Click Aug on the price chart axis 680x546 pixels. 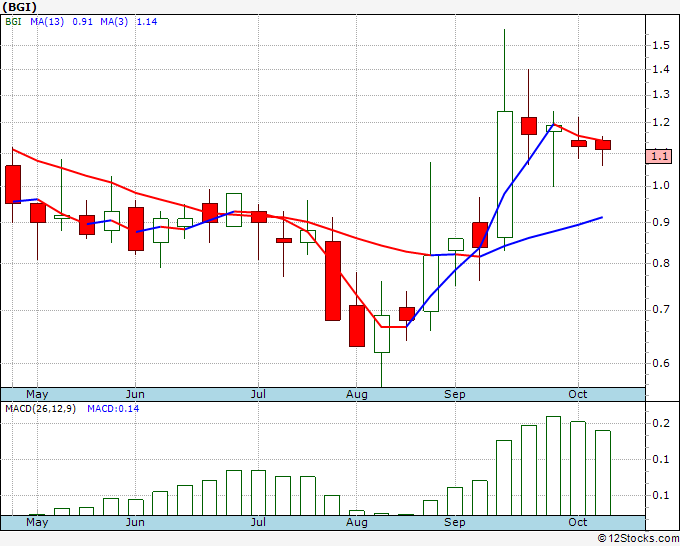tap(356, 394)
